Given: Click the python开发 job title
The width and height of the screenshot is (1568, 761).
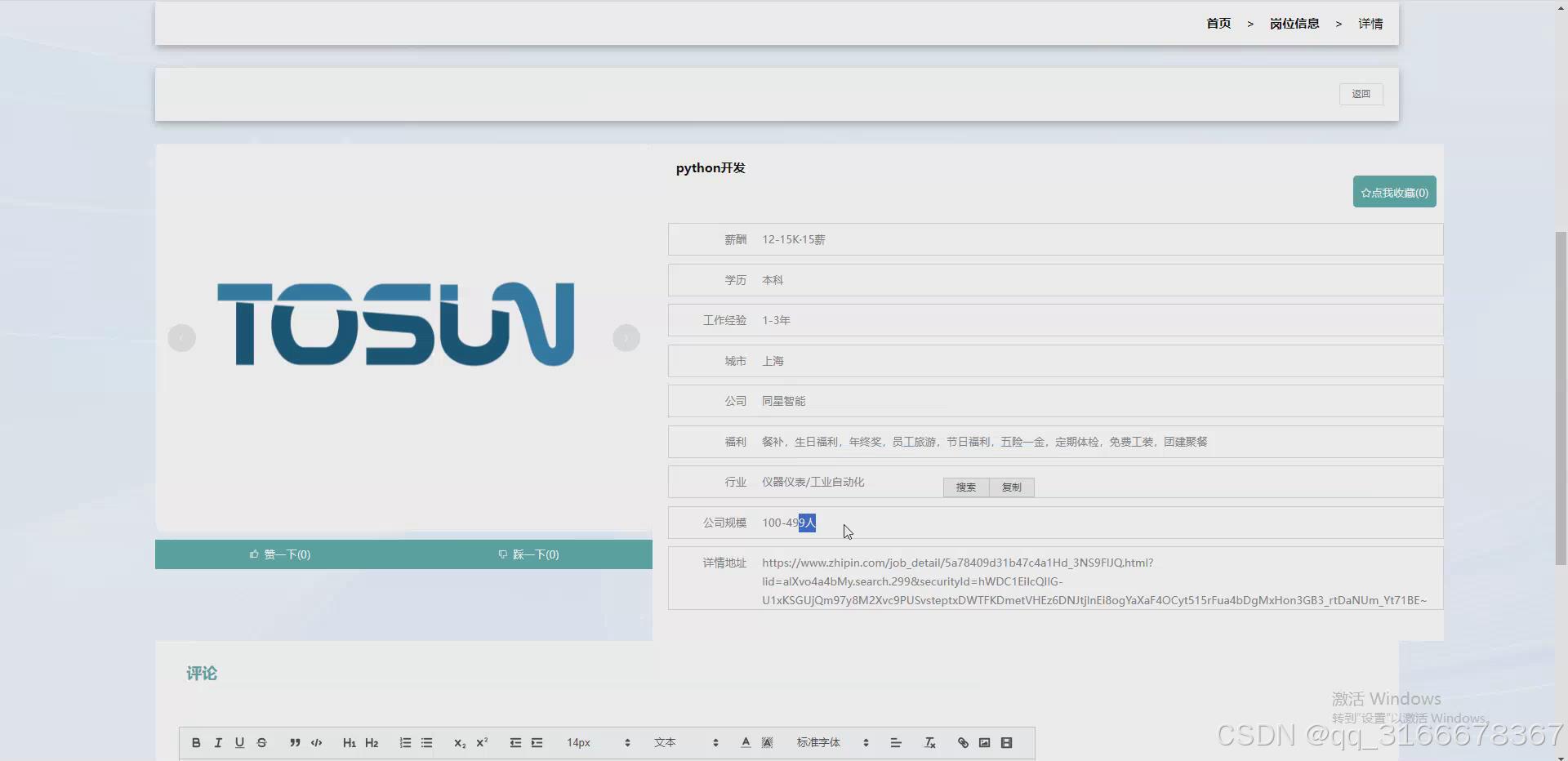Looking at the screenshot, I should click(x=710, y=168).
